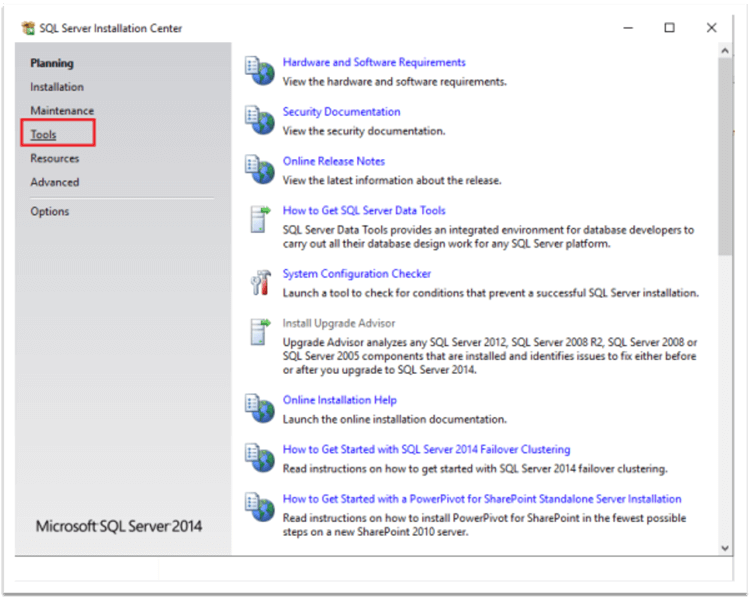Click the Security Documentation globe icon
Image resolution: width=755 pixels, height=602 pixels.
coord(260,120)
